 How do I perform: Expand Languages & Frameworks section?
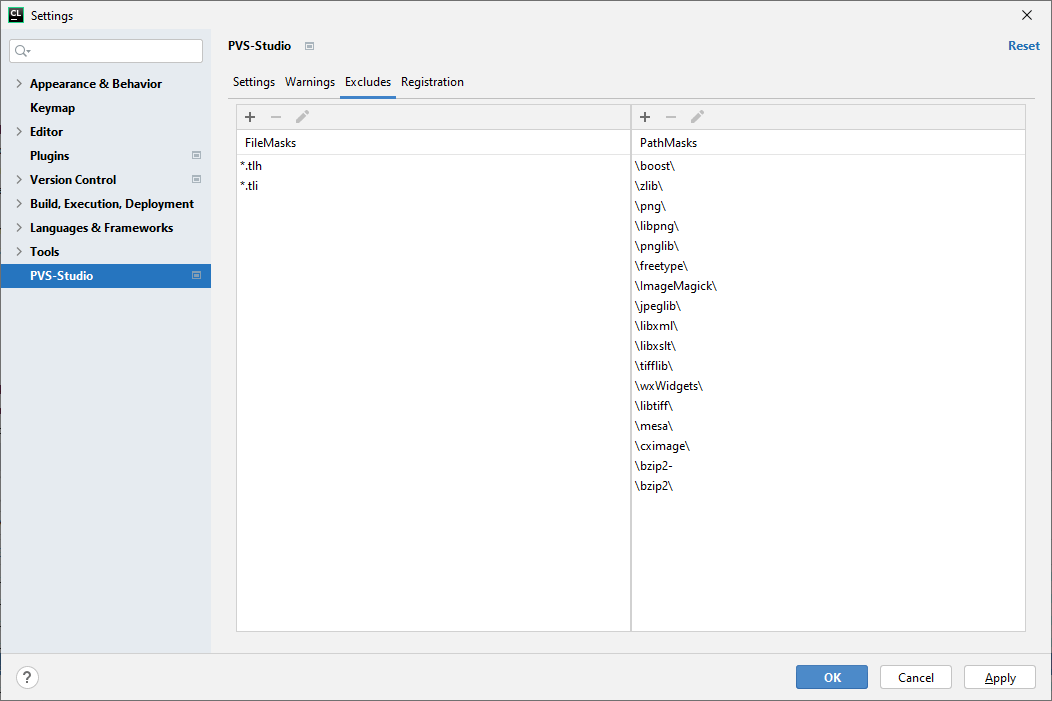pos(19,228)
